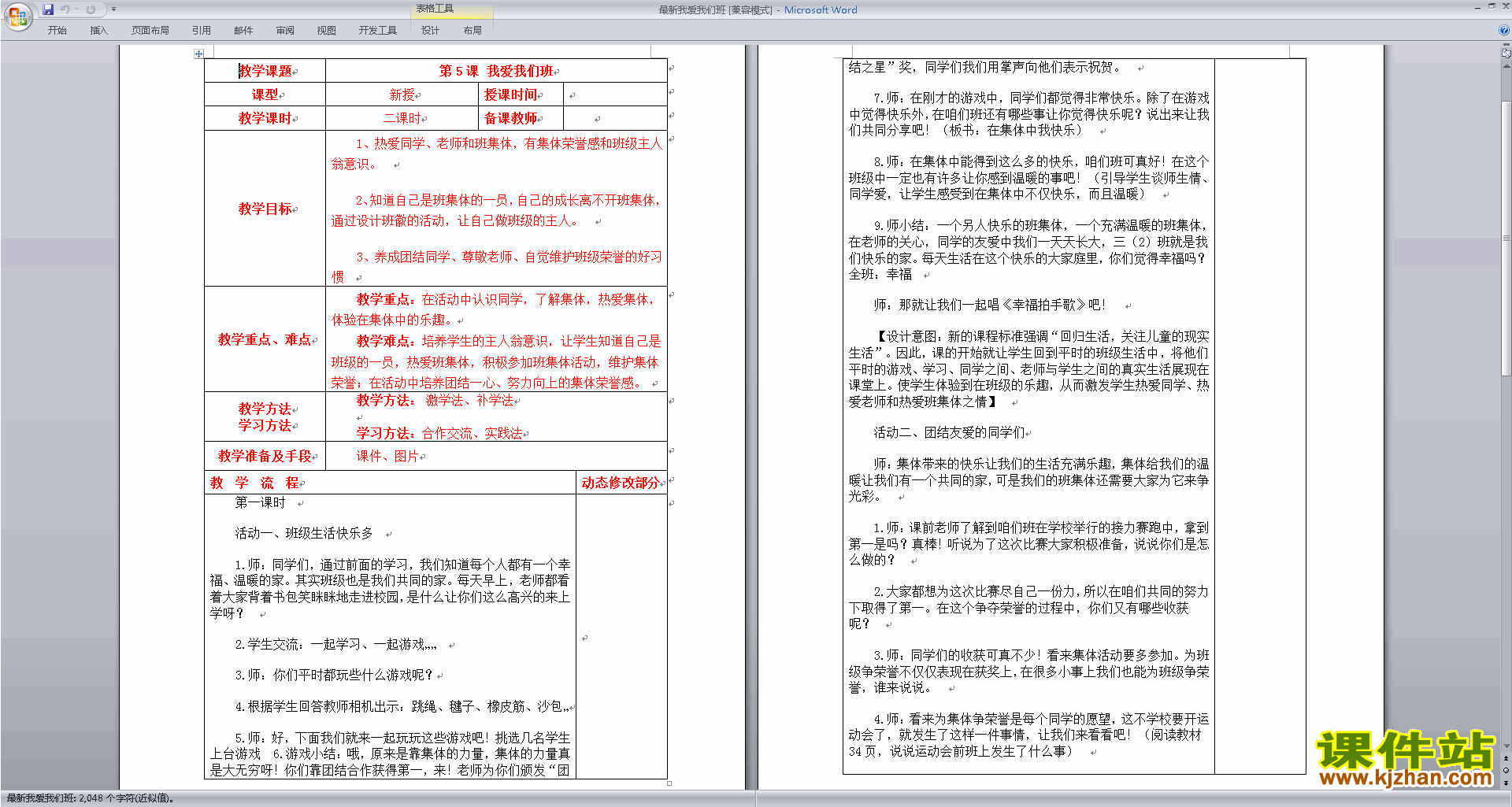The width and height of the screenshot is (1512, 807).
Task: Click the title 第 5 课 我爱我们班
Action: coord(496,71)
